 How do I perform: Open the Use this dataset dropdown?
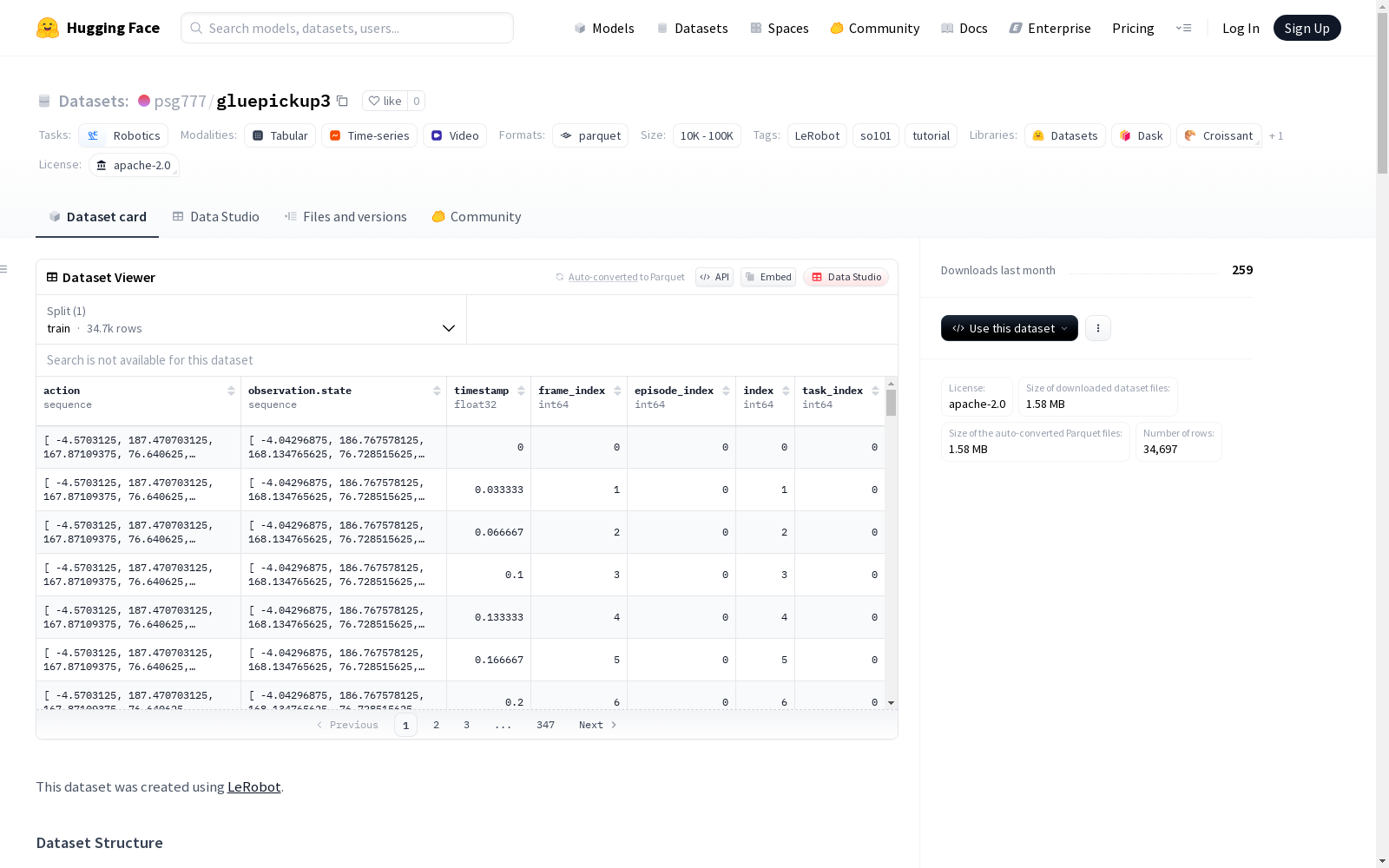click(1010, 328)
